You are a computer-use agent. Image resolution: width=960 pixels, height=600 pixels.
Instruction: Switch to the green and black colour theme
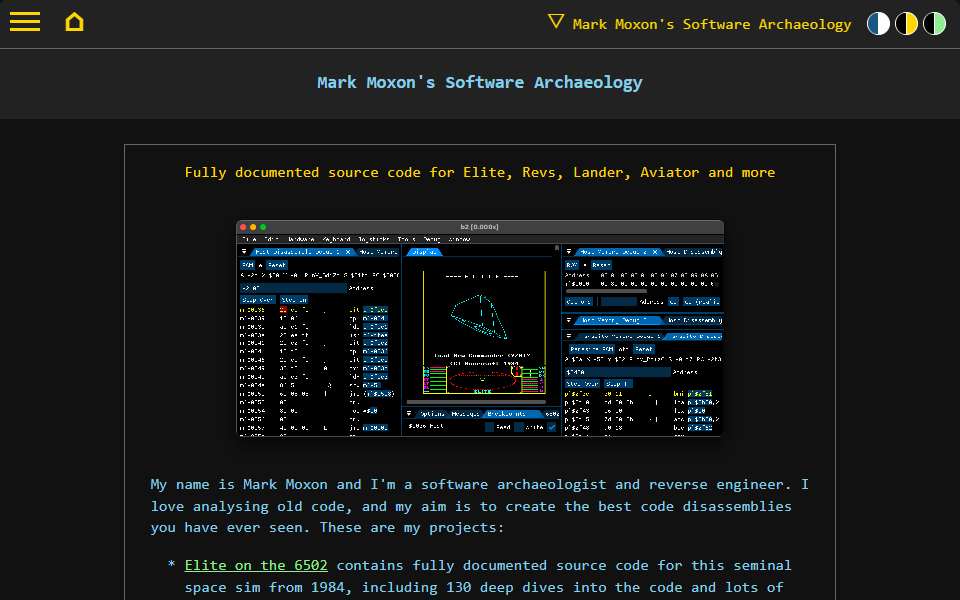click(934, 23)
